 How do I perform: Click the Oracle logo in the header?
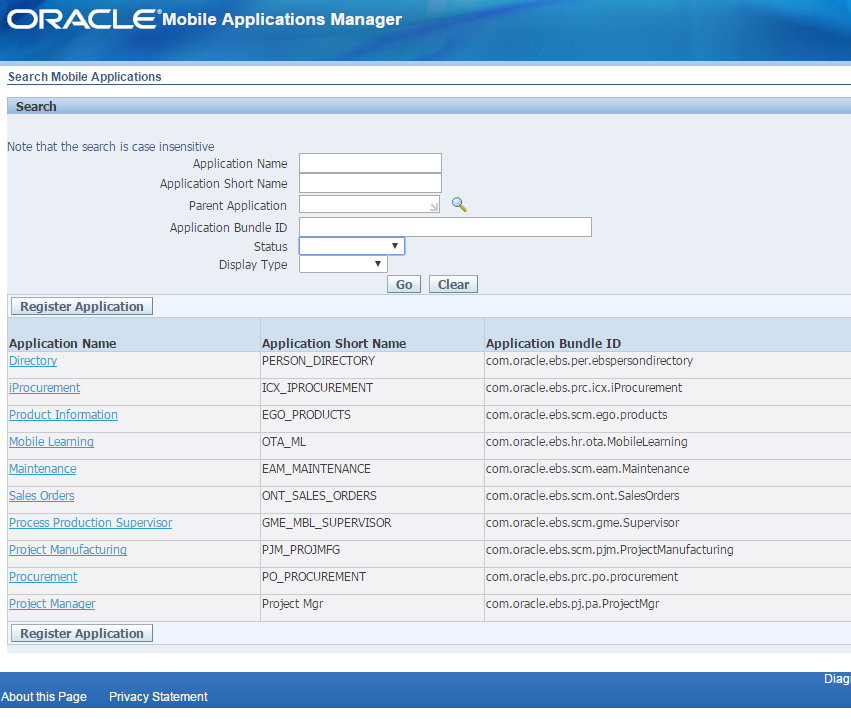[x=84, y=19]
